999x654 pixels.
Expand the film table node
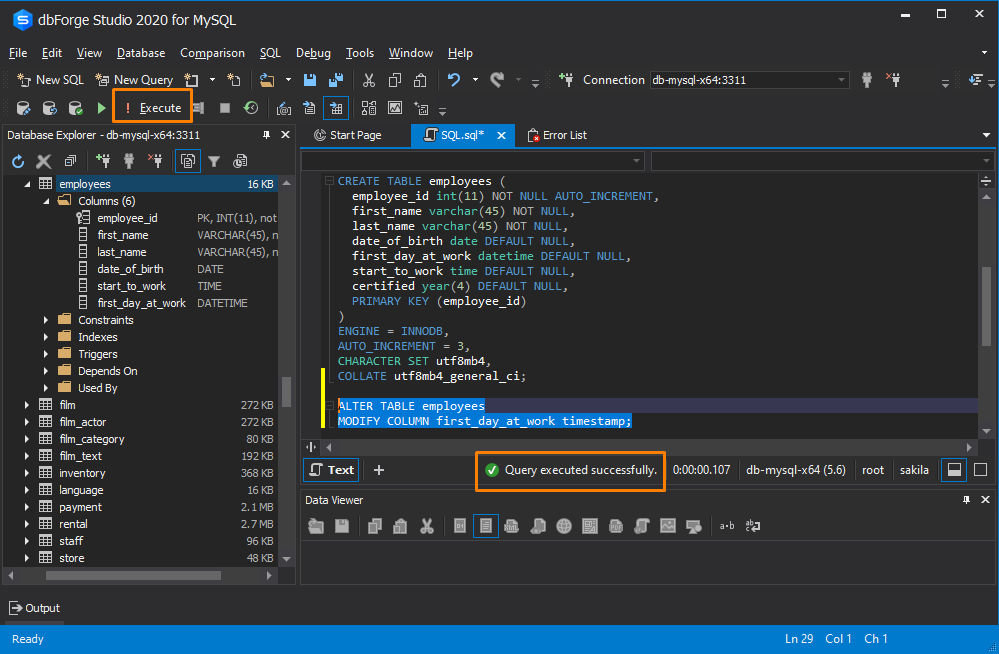tap(26, 405)
